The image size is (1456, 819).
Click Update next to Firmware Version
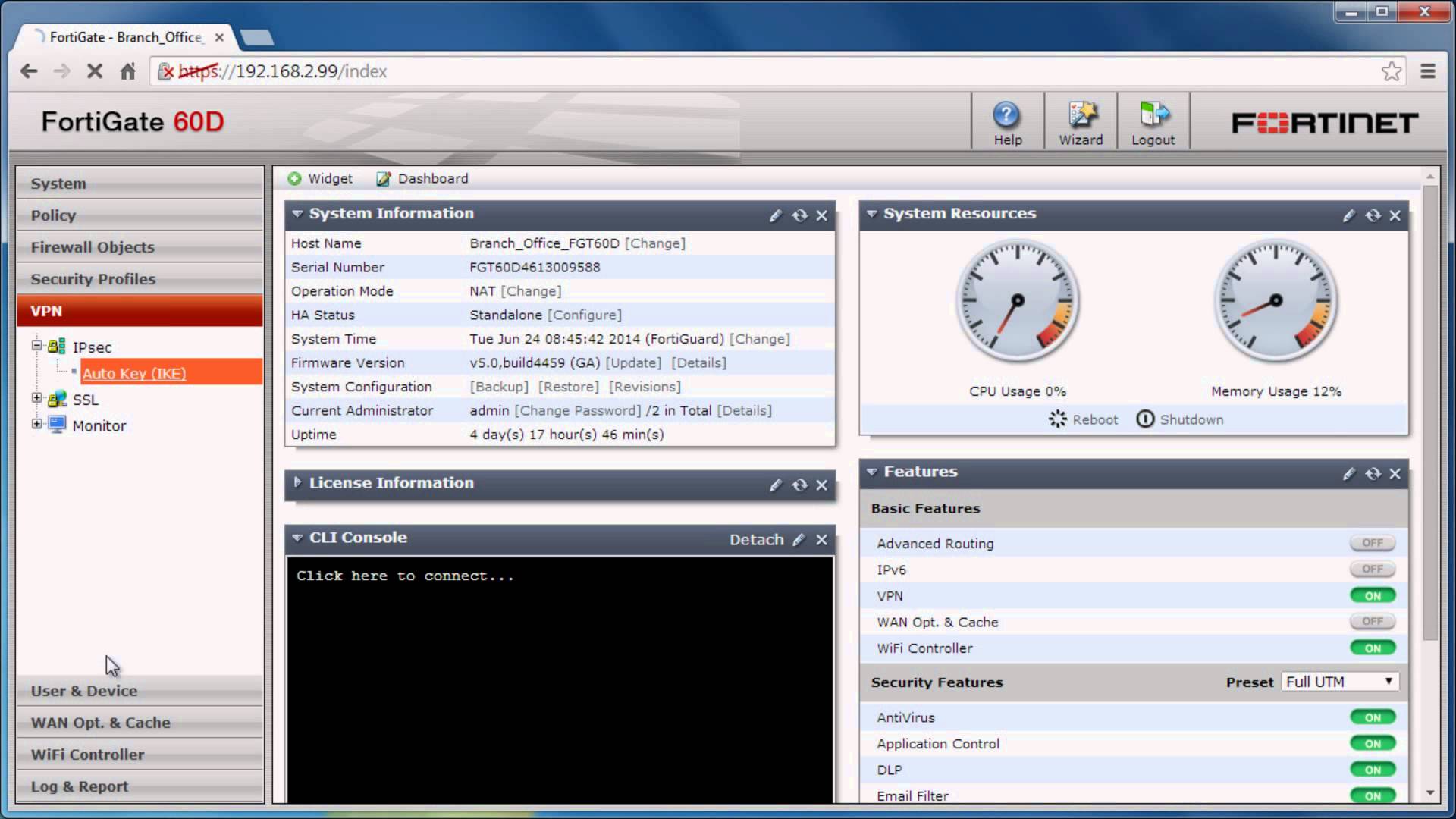tap(633, 362)
